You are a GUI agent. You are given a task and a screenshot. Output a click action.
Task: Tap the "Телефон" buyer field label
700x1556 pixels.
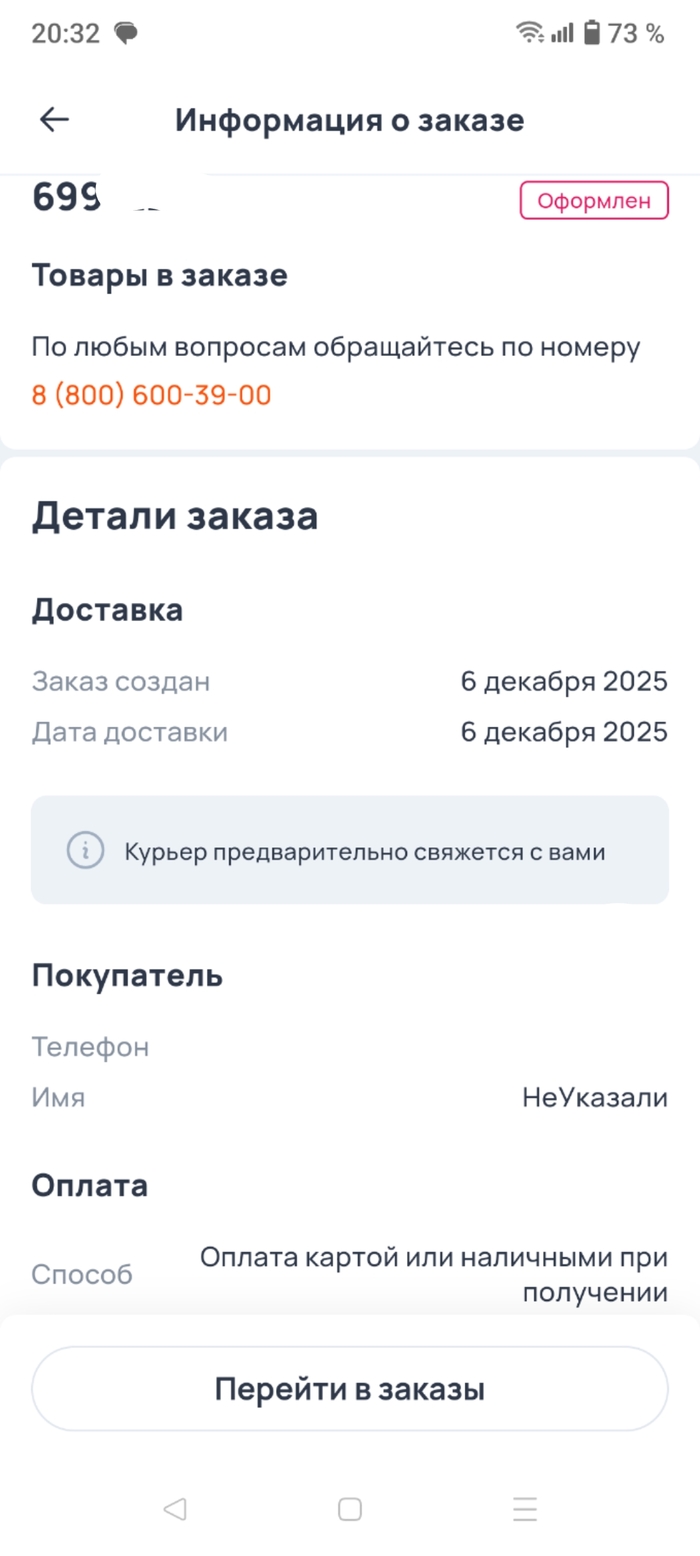90,1047
